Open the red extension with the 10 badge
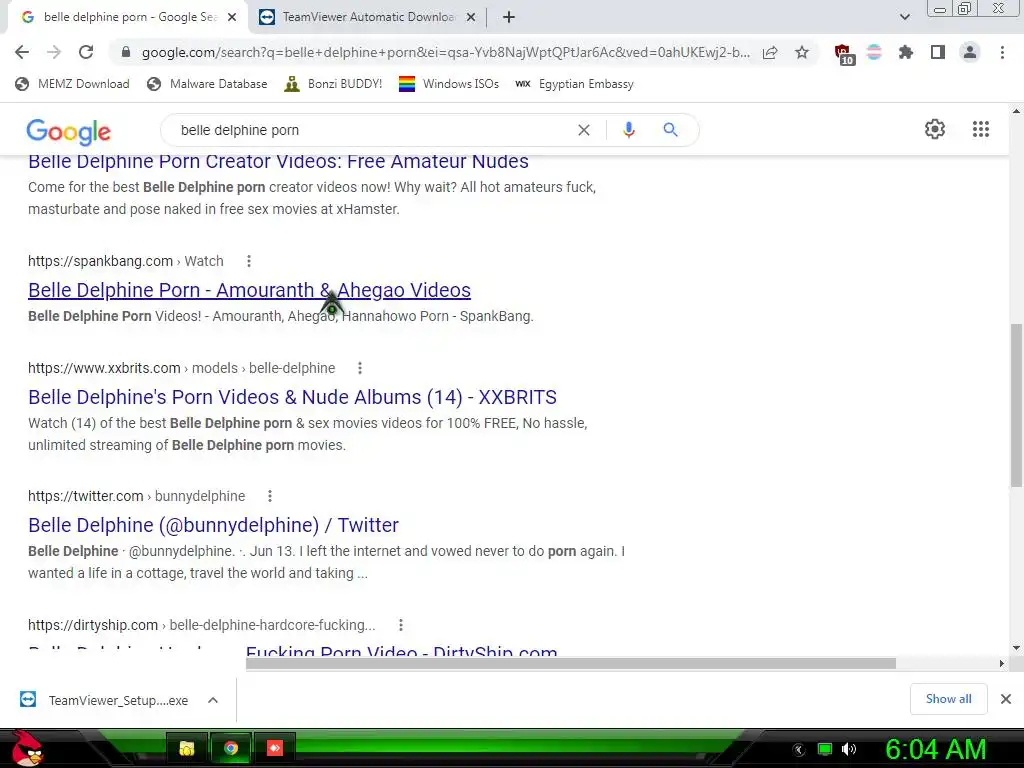This screenshot has height=768, width=1024. pos(844,54)
